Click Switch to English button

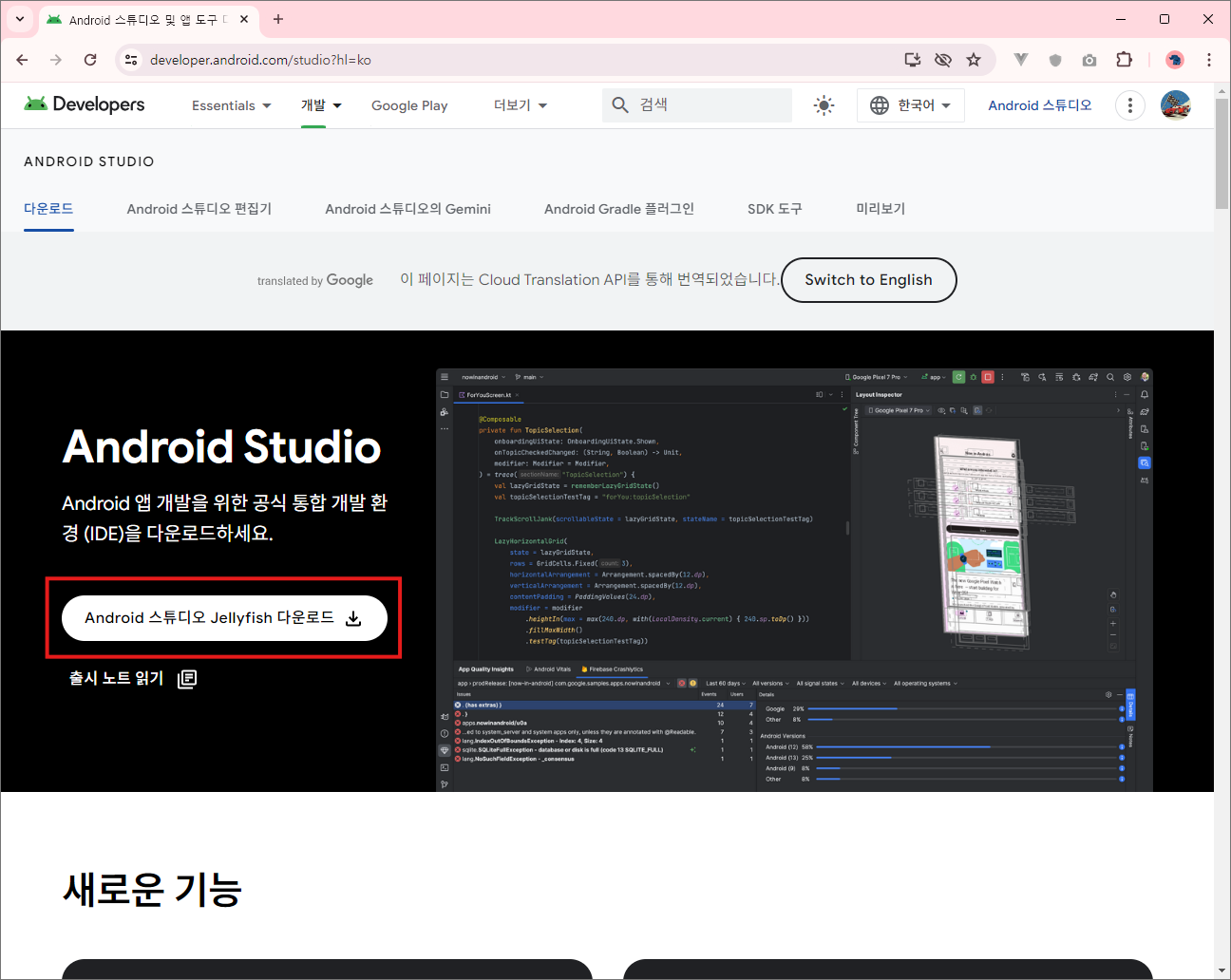coord(868,280)
